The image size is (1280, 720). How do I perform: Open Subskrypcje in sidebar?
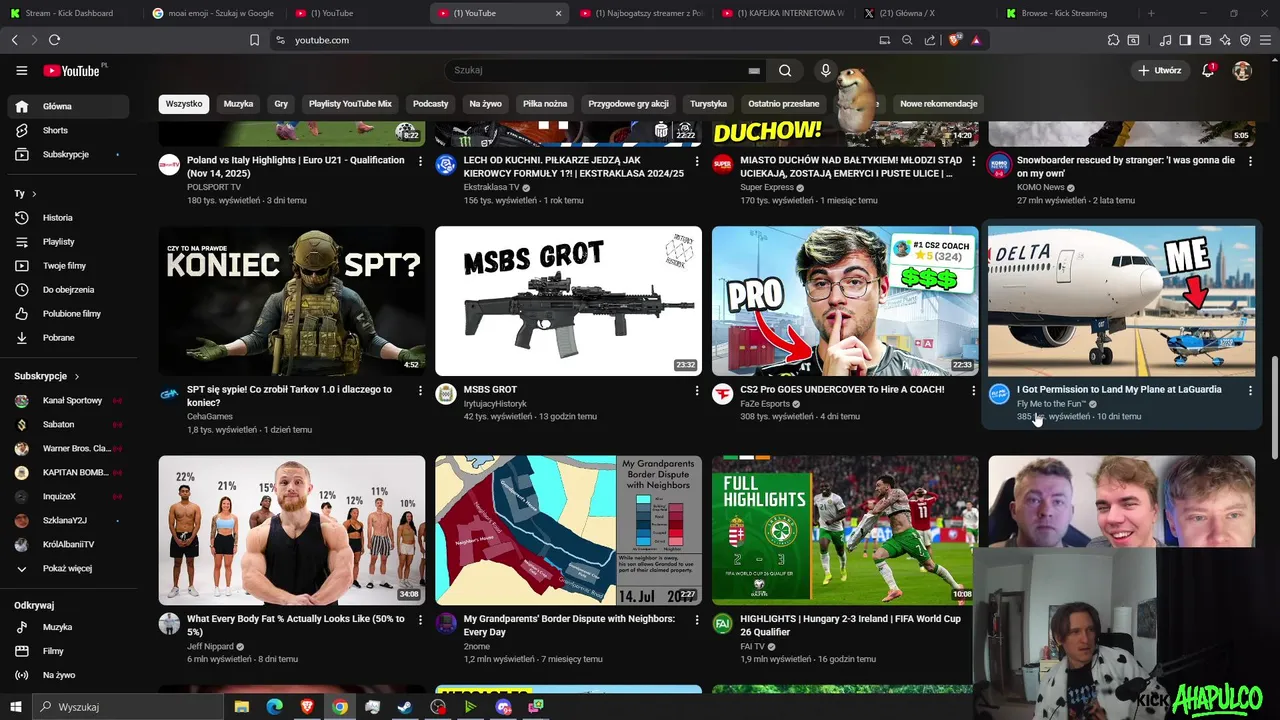click(68, 155)
